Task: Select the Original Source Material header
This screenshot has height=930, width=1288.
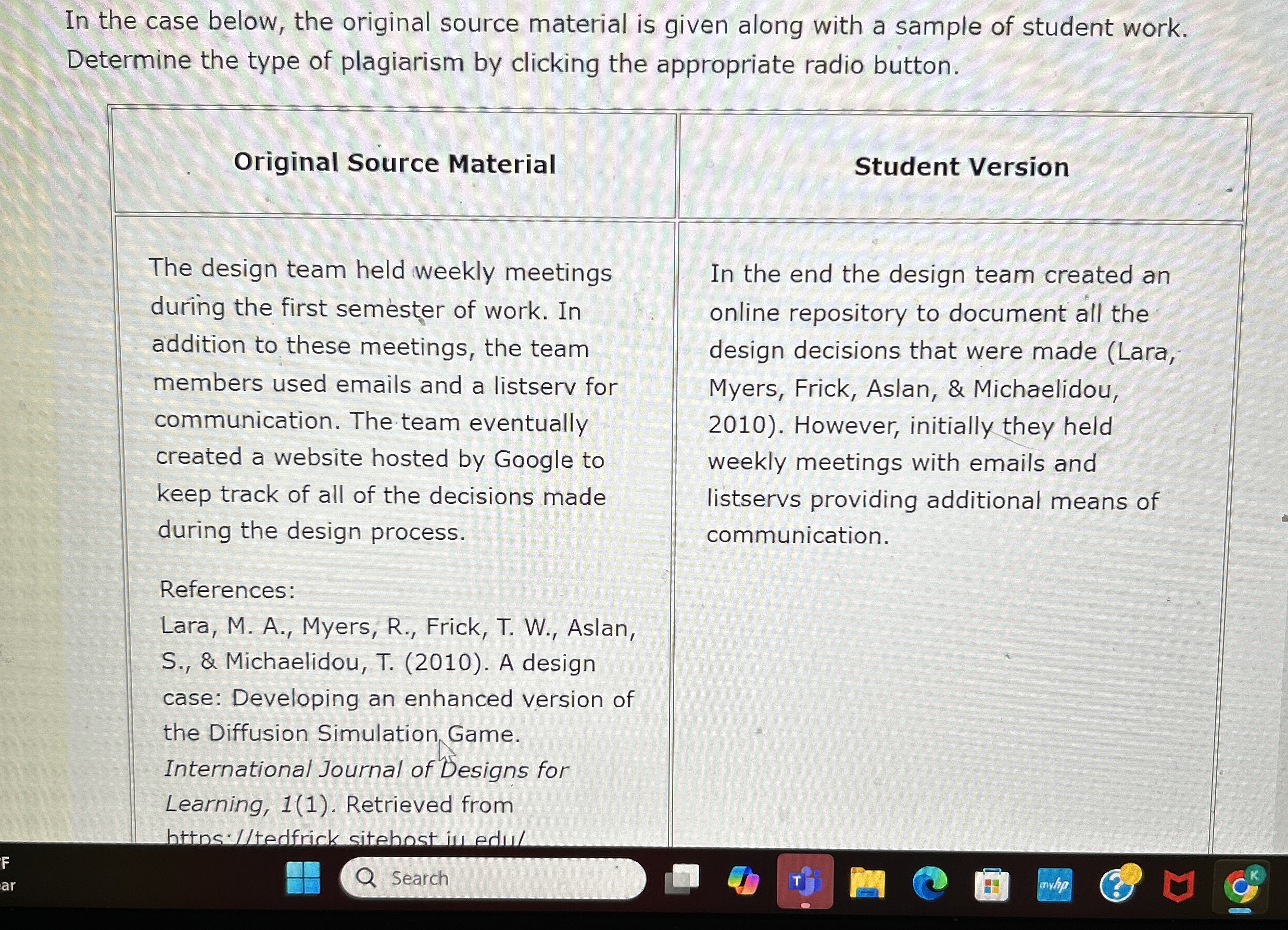Action: coord(394,163)
